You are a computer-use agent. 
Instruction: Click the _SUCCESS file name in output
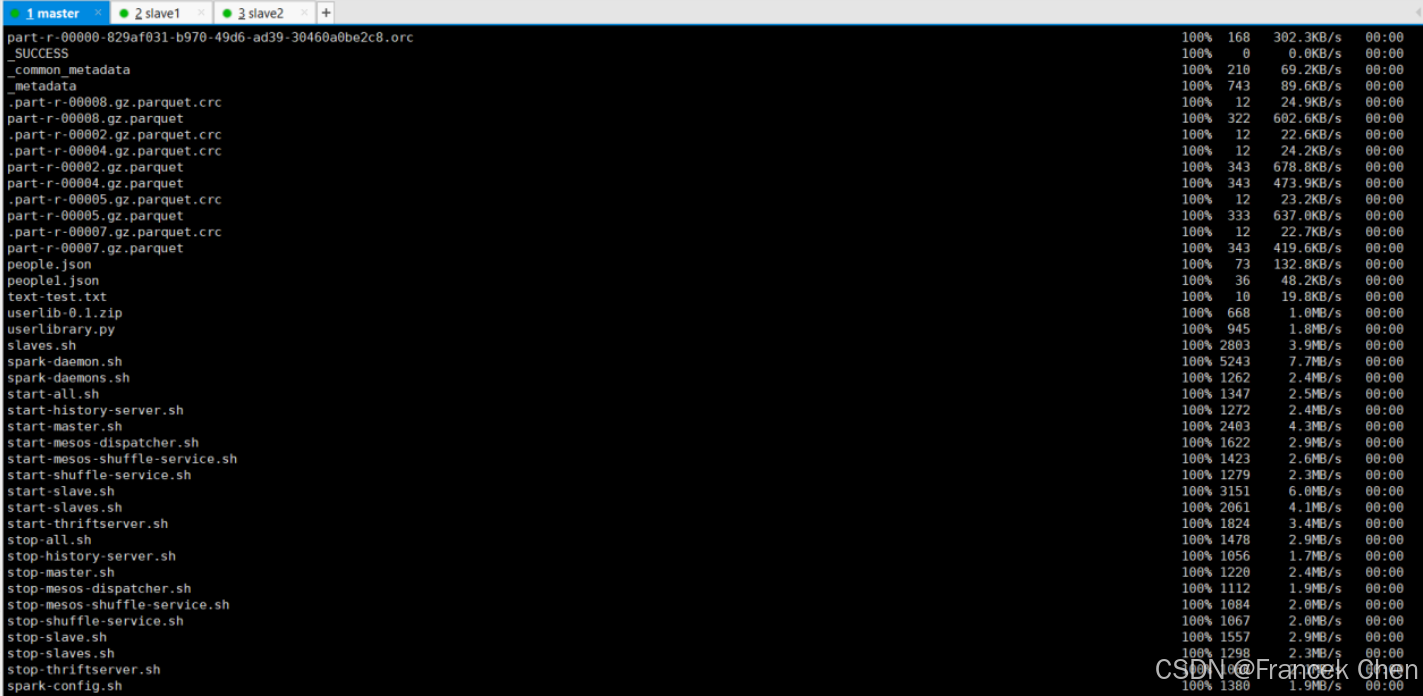[38, 53]
